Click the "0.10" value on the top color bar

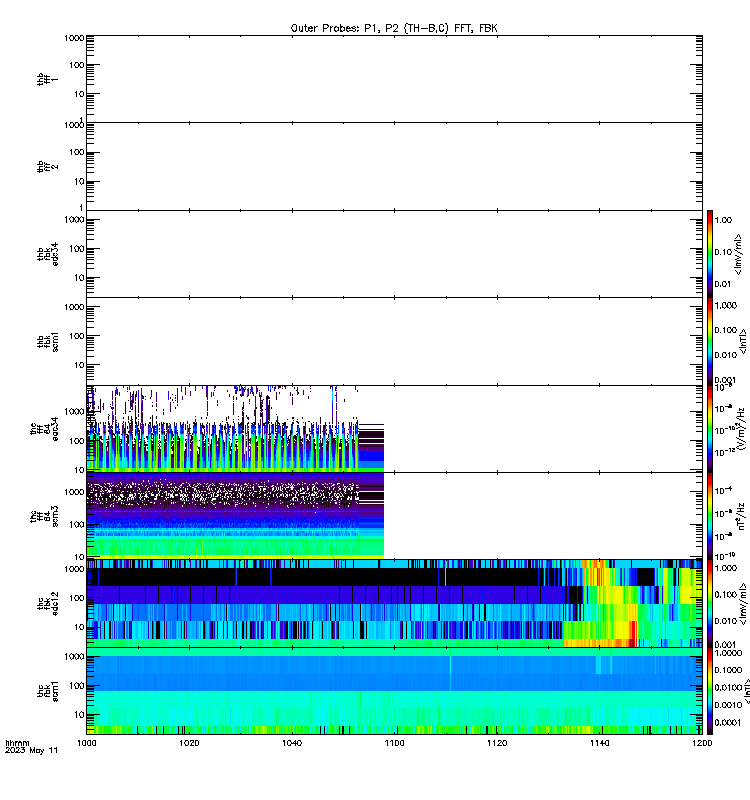(723, 252)
